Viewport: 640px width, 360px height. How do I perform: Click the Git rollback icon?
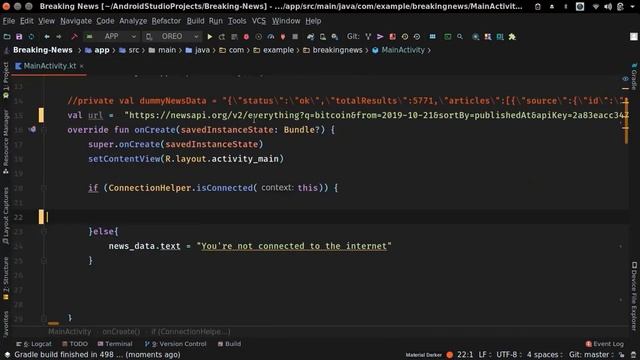417,37
